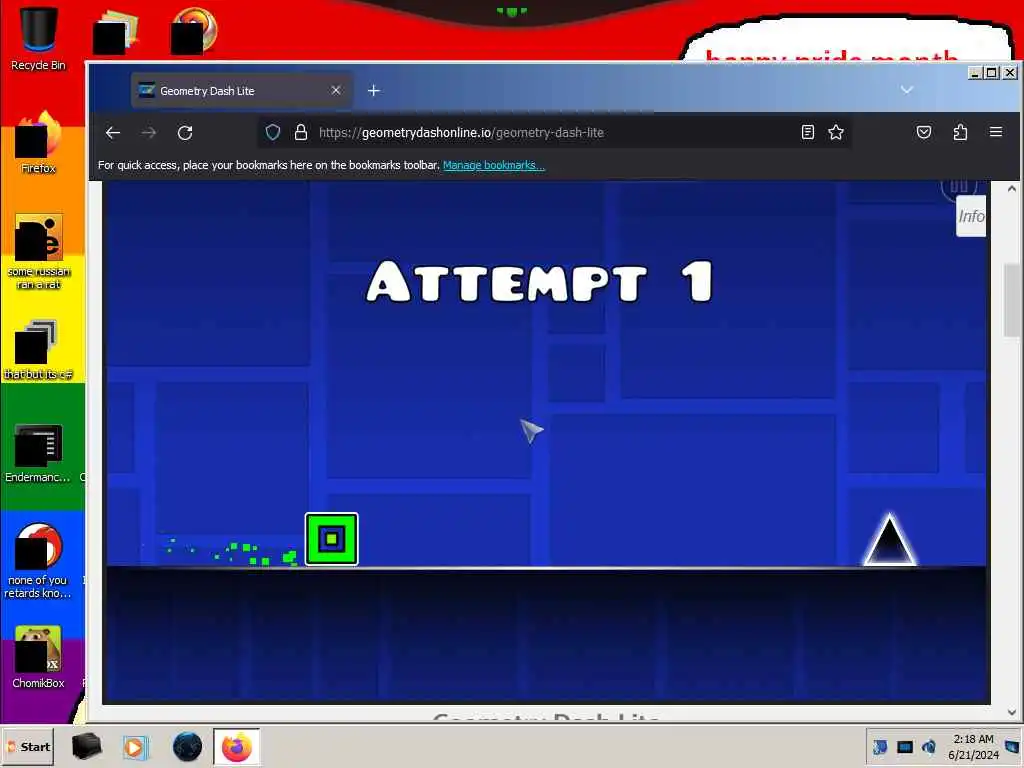The width and height of the screenshot is (1024, 768).
Task: Save page to Pocket
Action: (x=923, y=133)
